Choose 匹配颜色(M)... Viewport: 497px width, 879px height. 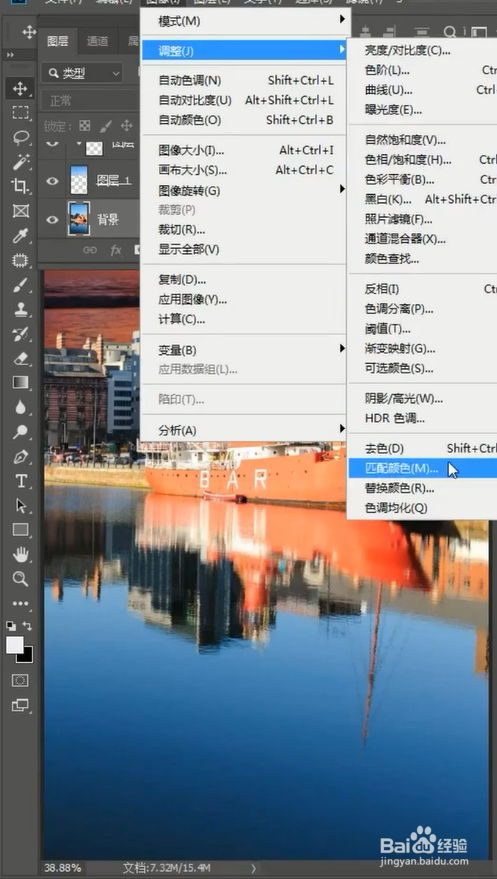(x=422, y=468)
